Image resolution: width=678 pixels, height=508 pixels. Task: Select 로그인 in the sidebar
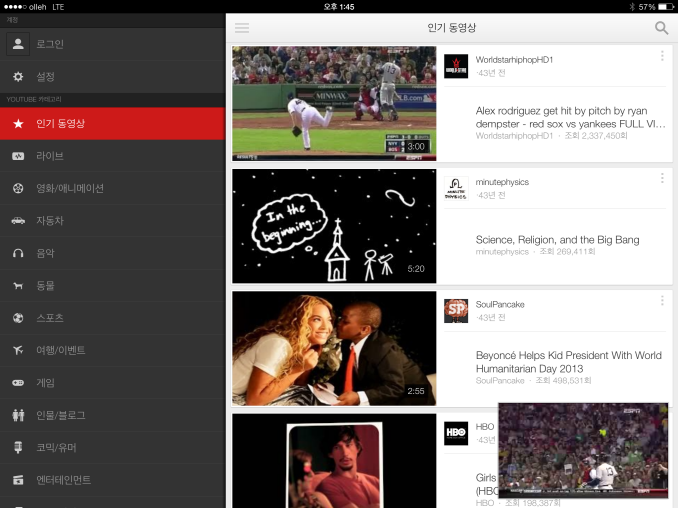coord(112,44)
